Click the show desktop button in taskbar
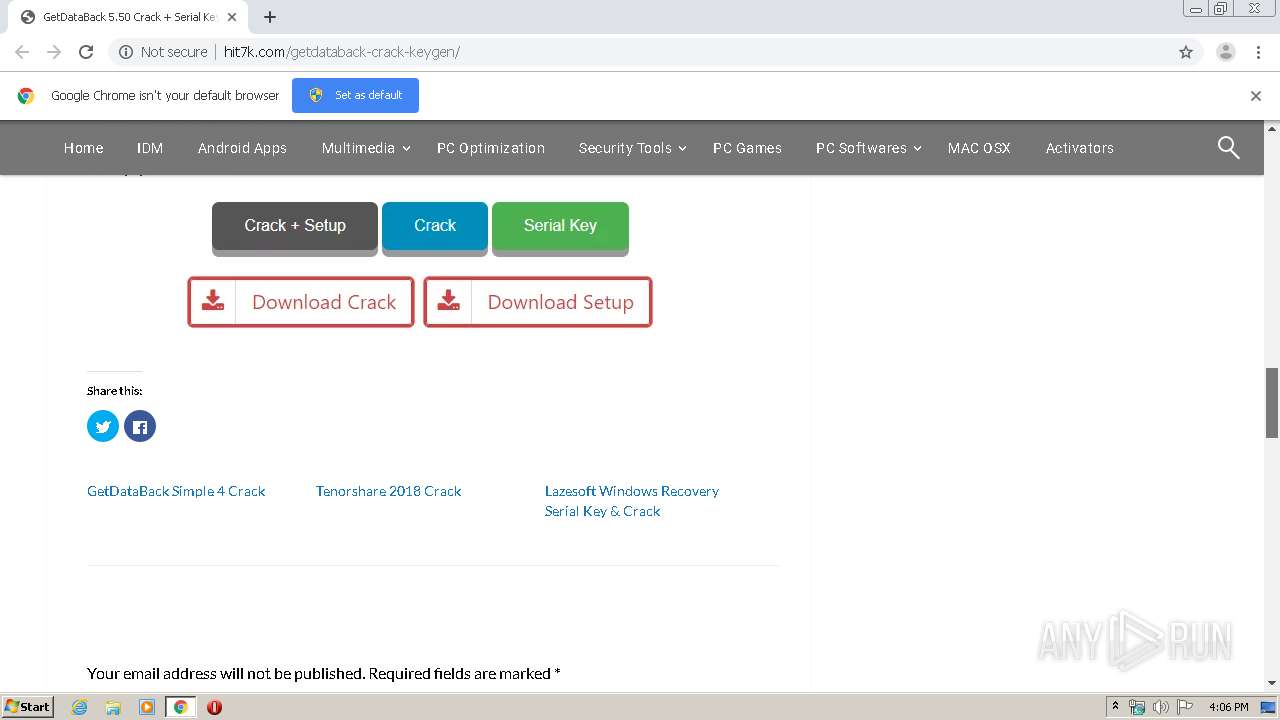Screen dimensions: 1280x720 coord(1269,707)
